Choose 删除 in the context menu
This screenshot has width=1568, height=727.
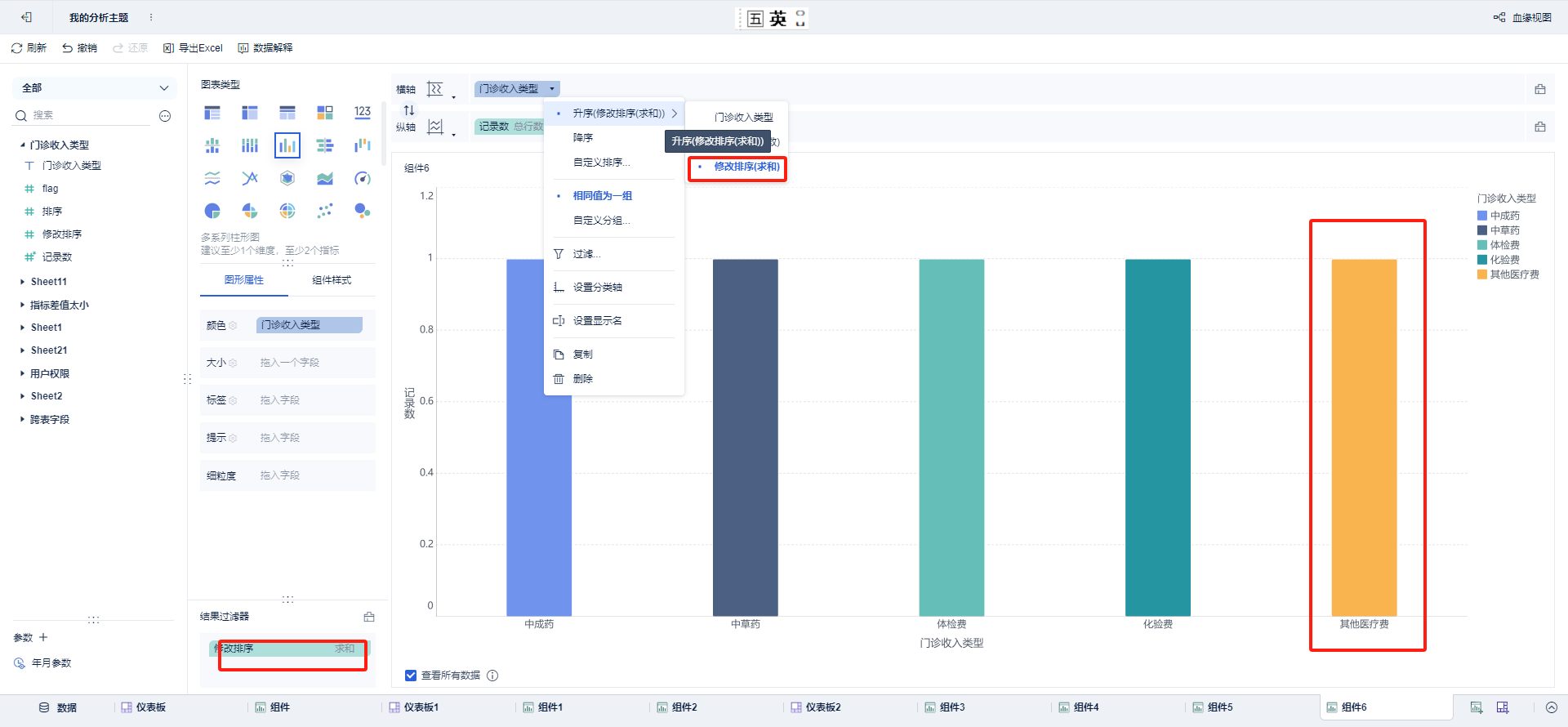[x=614, y=379]
